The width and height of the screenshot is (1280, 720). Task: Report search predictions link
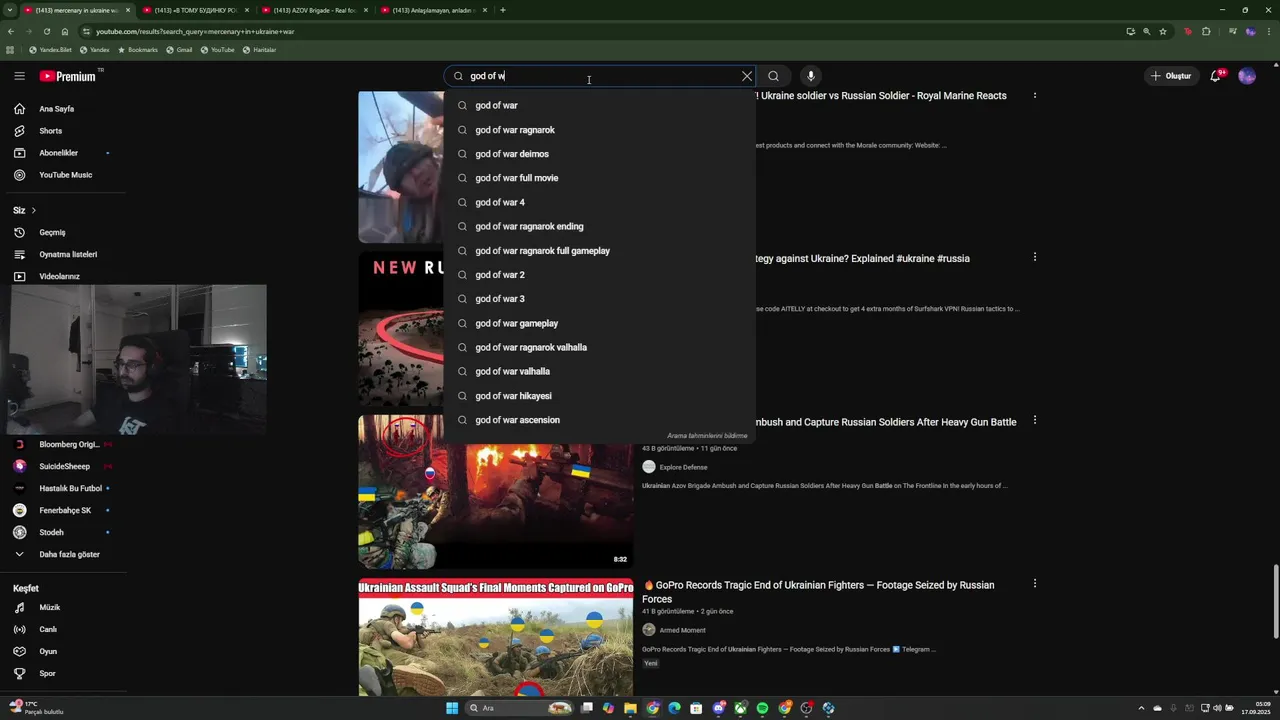(x=707, y=436)
